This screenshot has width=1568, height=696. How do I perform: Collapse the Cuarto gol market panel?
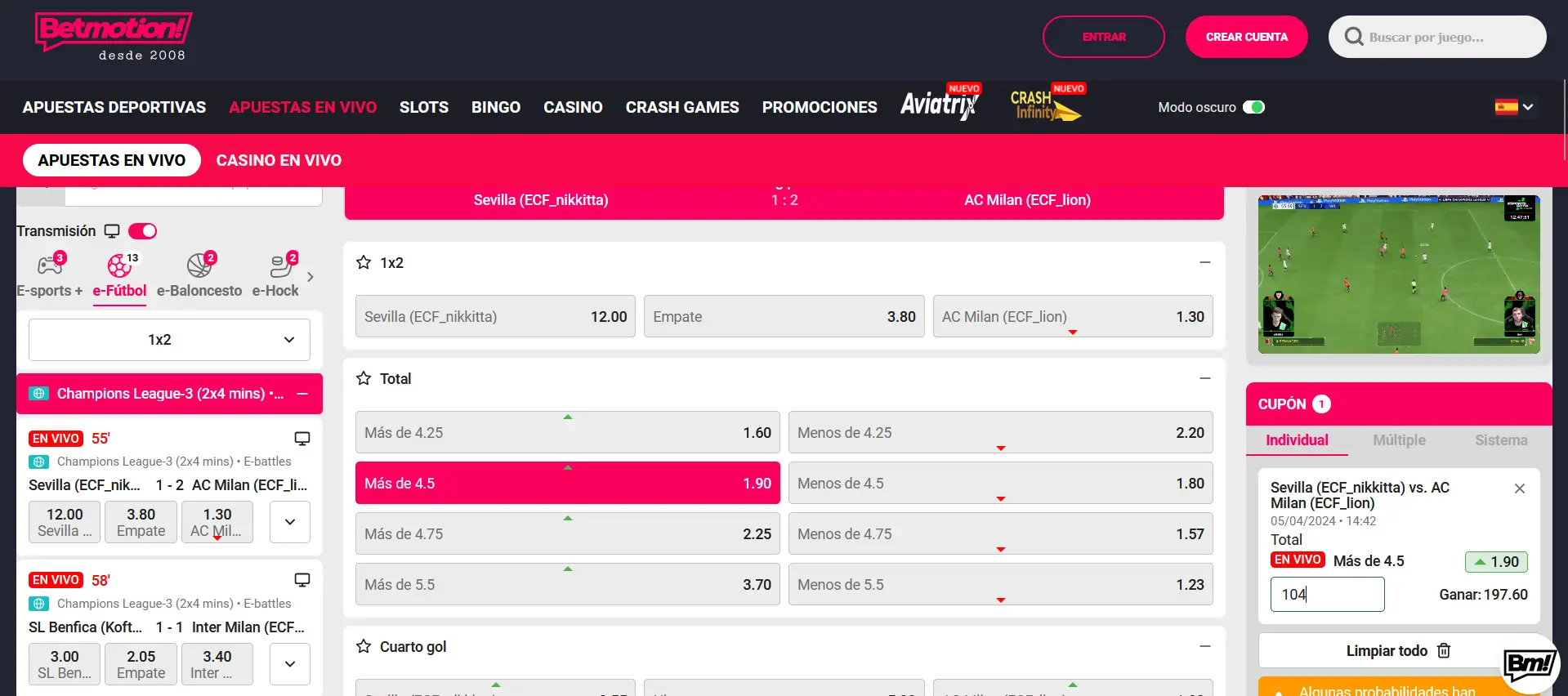coord(1204,646)
